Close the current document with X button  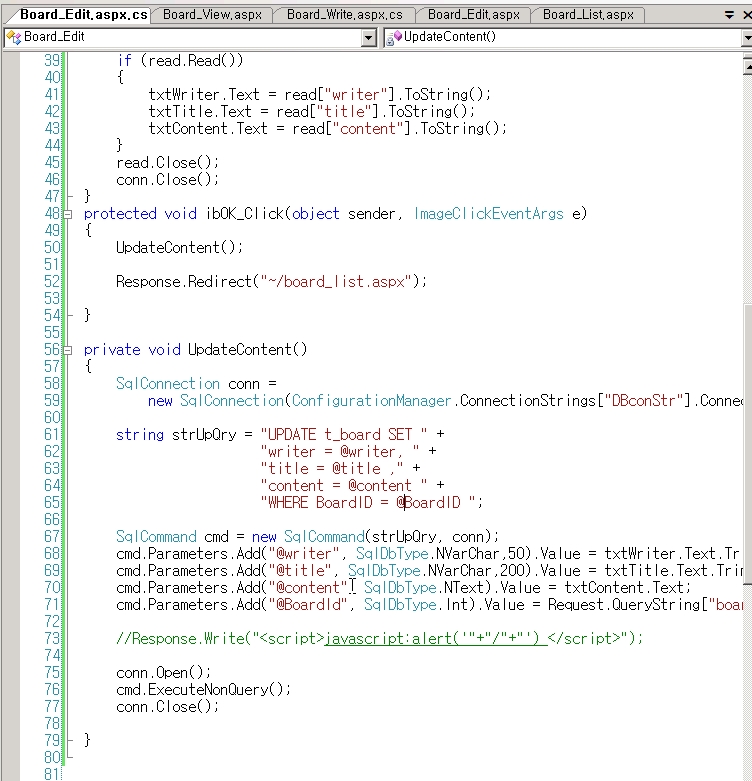(x=747, y=15)
